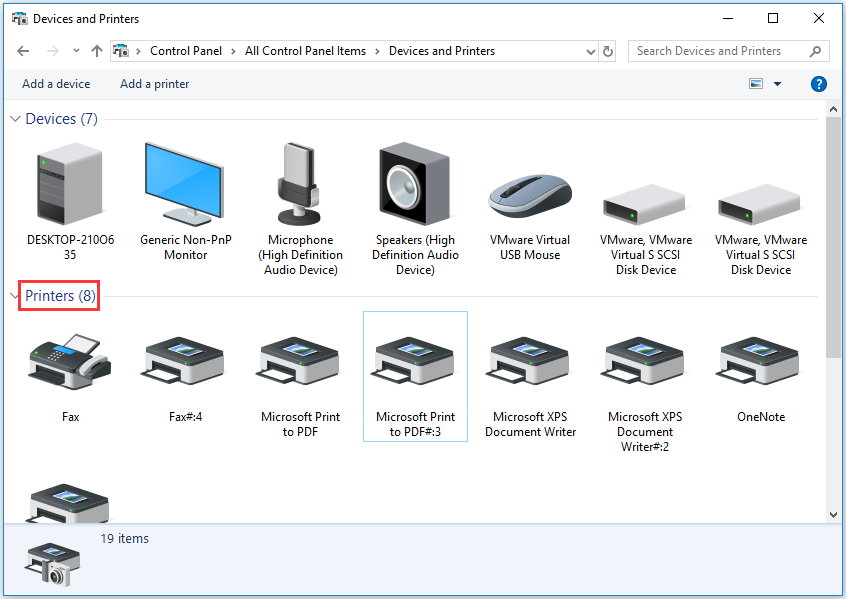This screenshot has height=599, width=846.
Task: Open the Fax#:4 printer
Action: (x=184, y=362)
